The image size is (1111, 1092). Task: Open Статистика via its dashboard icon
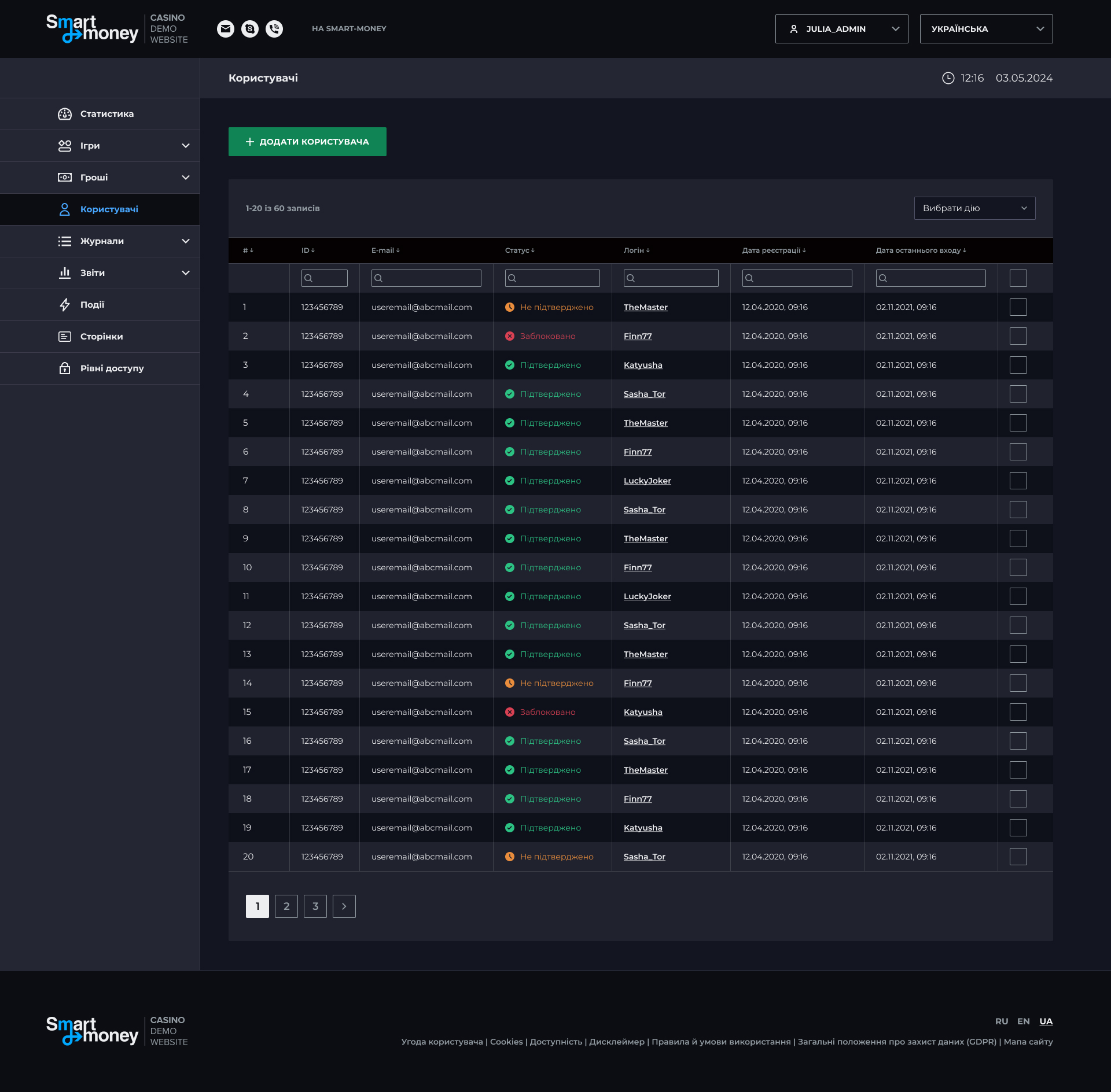[65, 114]
